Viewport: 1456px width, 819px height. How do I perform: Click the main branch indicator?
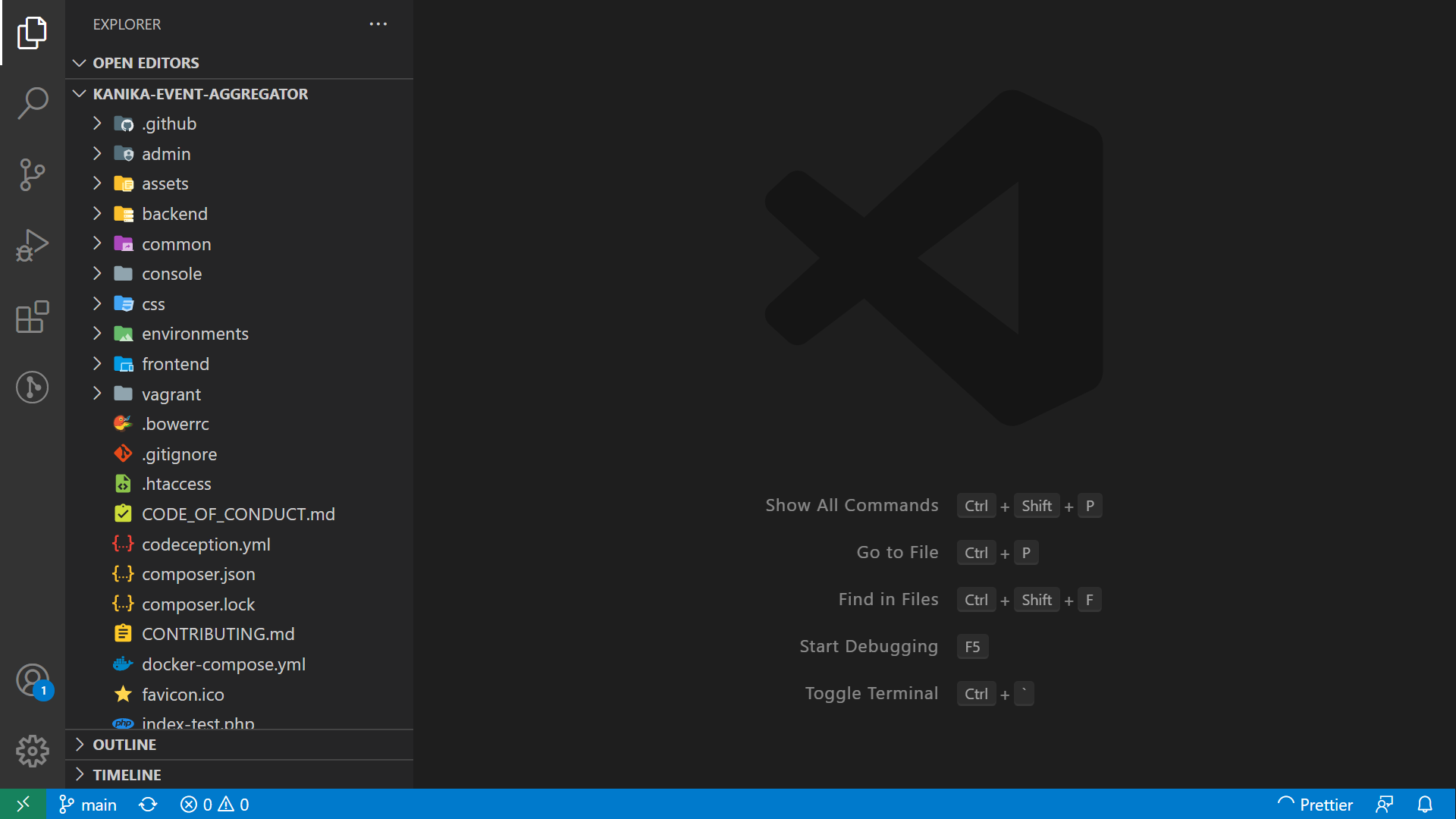click(x=88, y=805)
